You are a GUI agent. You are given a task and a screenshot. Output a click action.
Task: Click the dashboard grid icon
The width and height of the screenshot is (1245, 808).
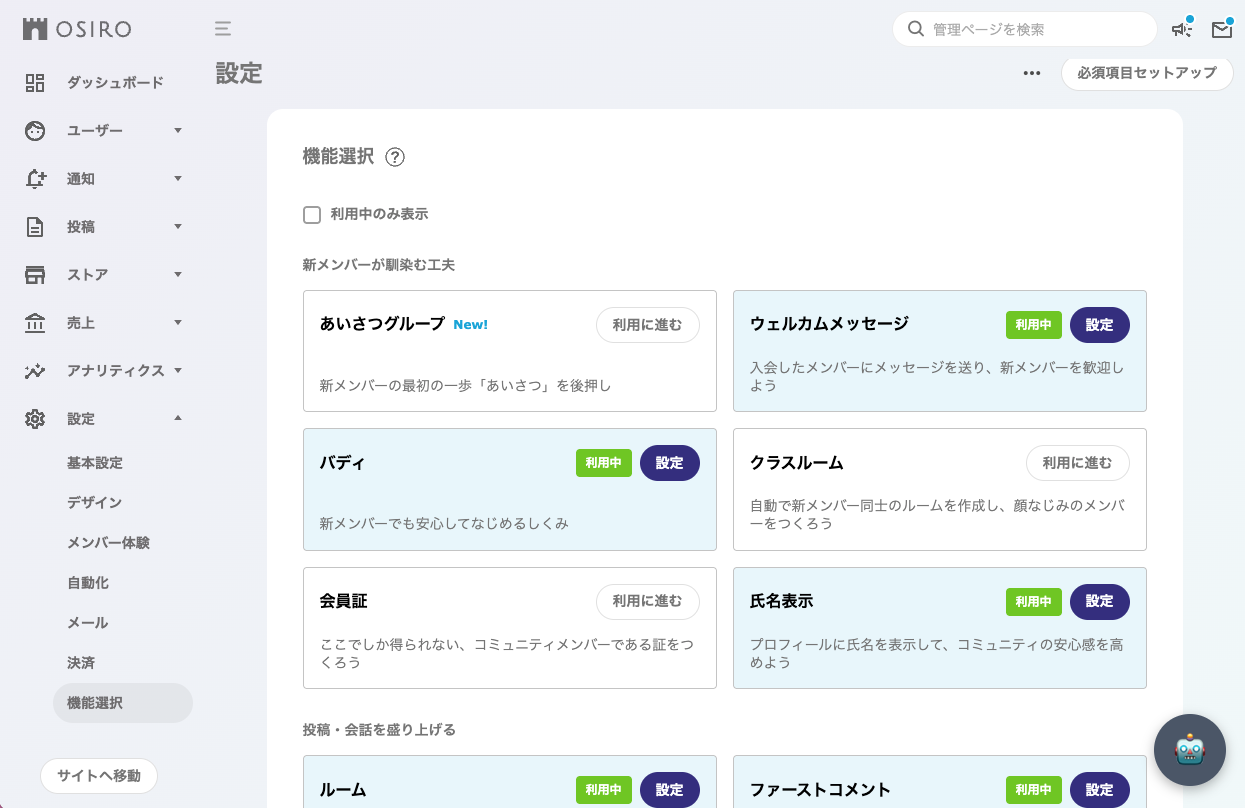pos(35,82)
